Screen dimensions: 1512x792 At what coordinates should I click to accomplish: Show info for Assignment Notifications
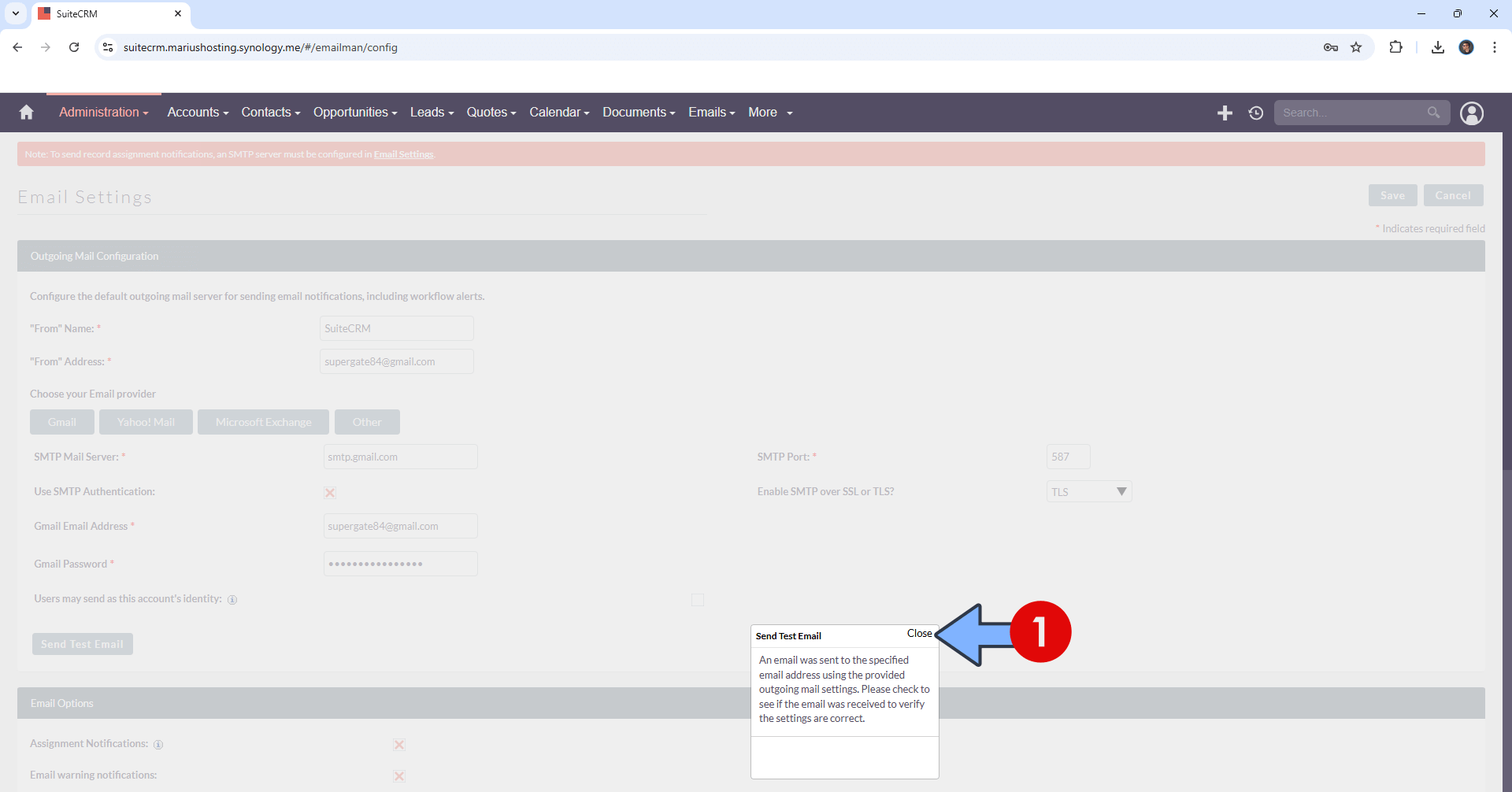tap(158, 745)
